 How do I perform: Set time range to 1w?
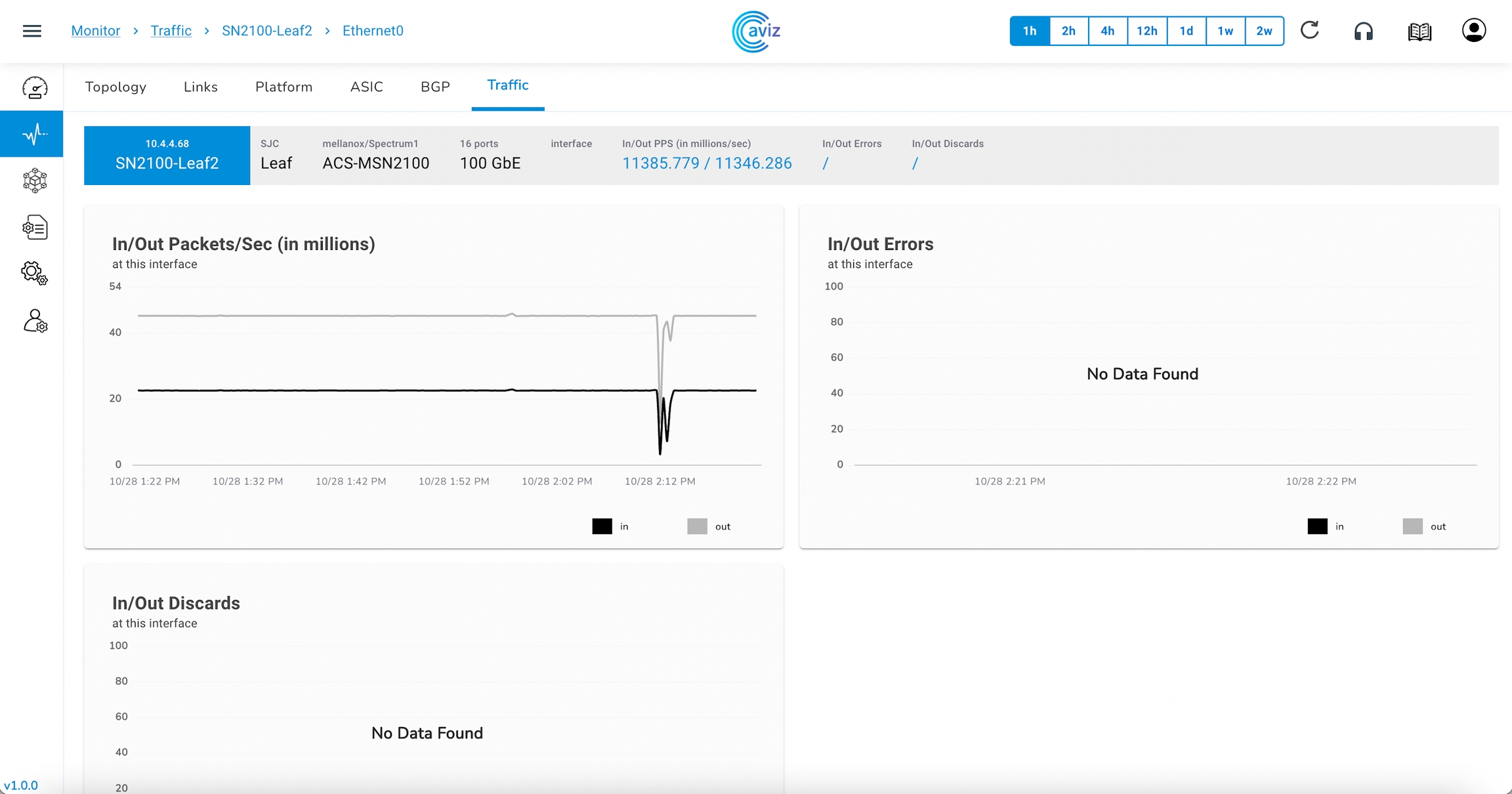click(1225, 31)
